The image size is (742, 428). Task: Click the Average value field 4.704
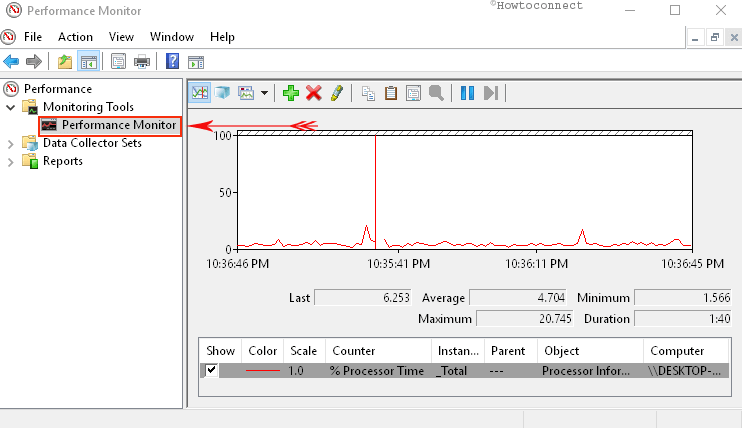point(518,297)
